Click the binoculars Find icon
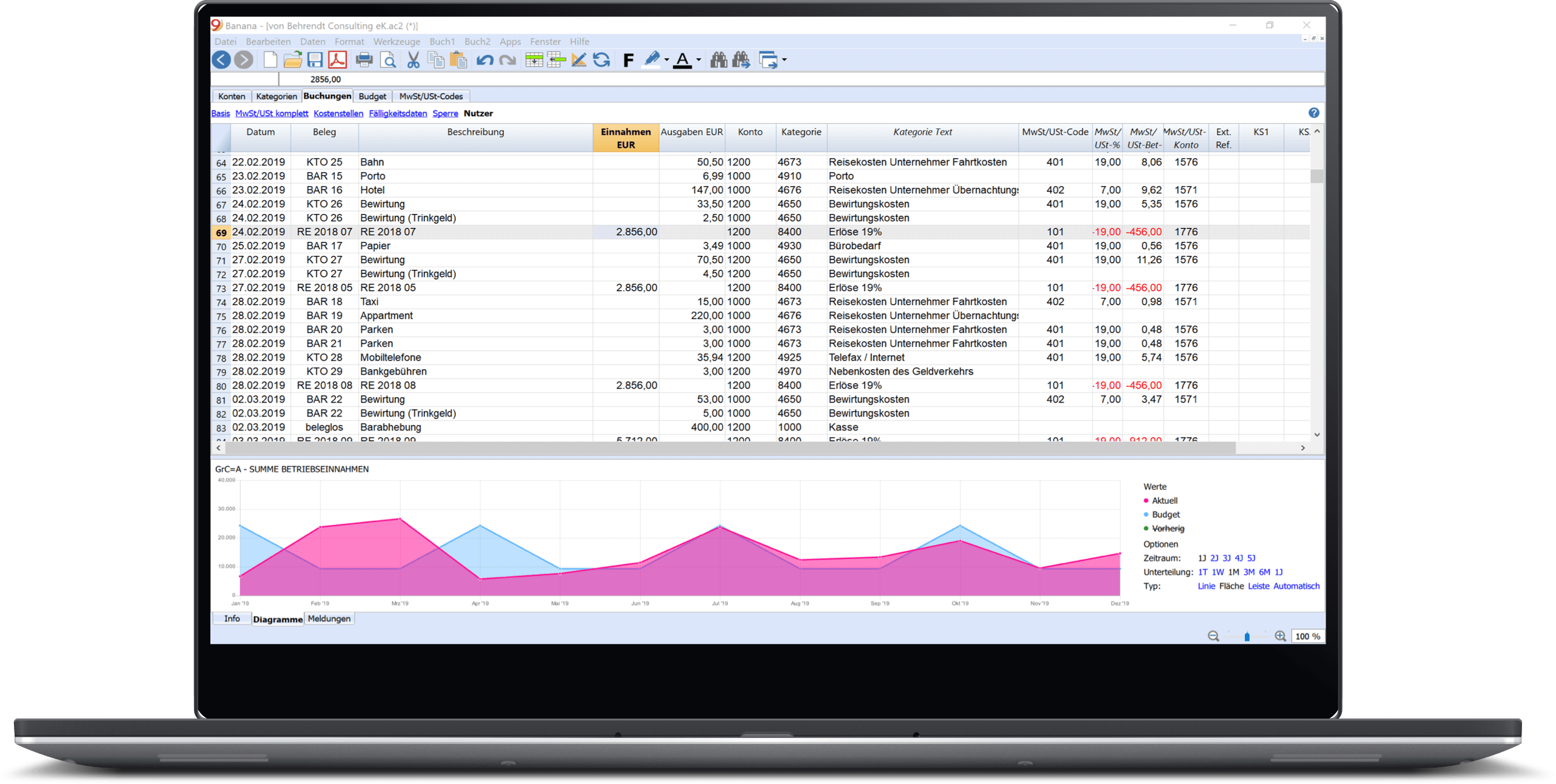The height and width of the screenshot is (784, 1556). (718, 59)
